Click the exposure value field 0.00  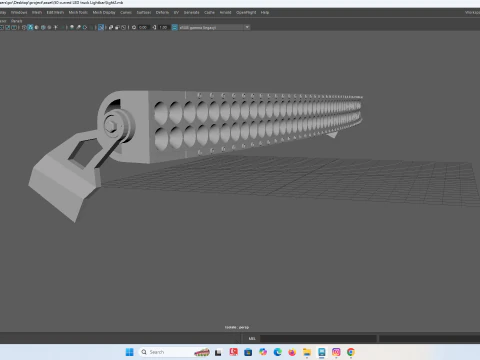(x=143, y=27)
